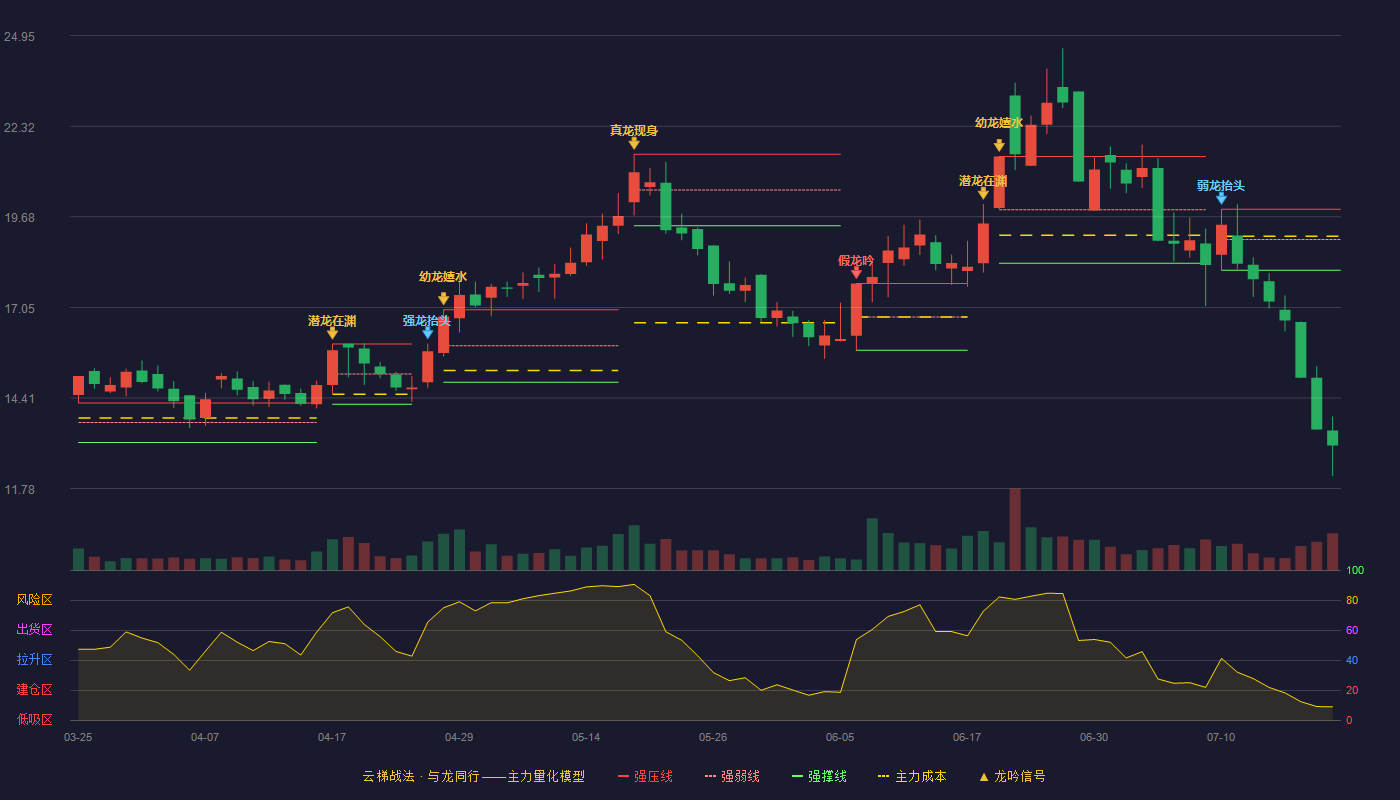Toggle the 龙吟信号 legend entry
The height and width of the screenshot is (800, 1400).
[x=1011, y=776]
